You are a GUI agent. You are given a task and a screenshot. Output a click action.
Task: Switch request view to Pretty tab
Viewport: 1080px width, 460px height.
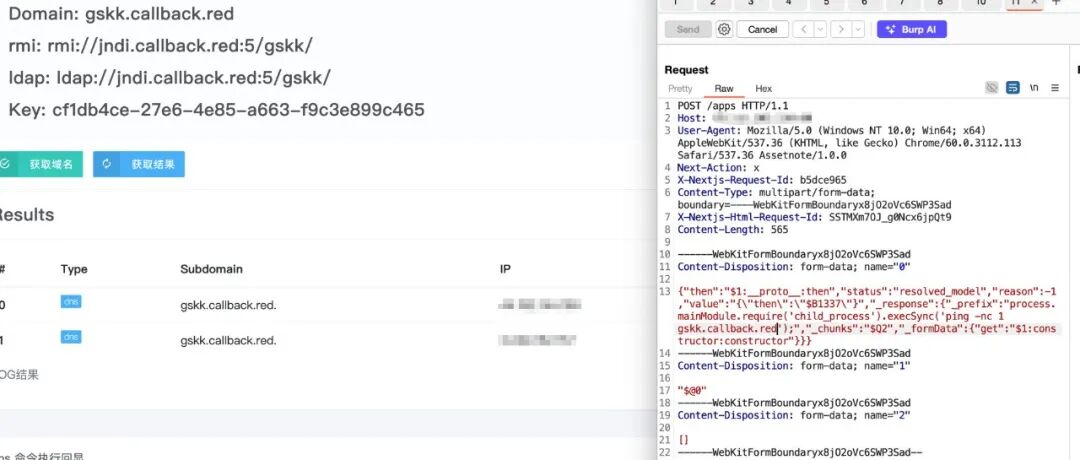point(680,89)
